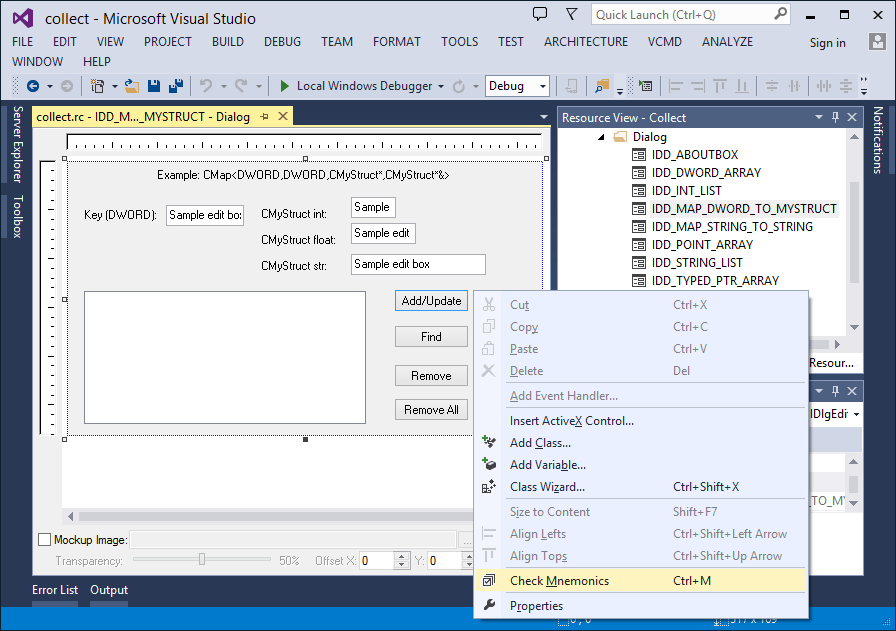Pin the Resource View panel

coord(836,117)
